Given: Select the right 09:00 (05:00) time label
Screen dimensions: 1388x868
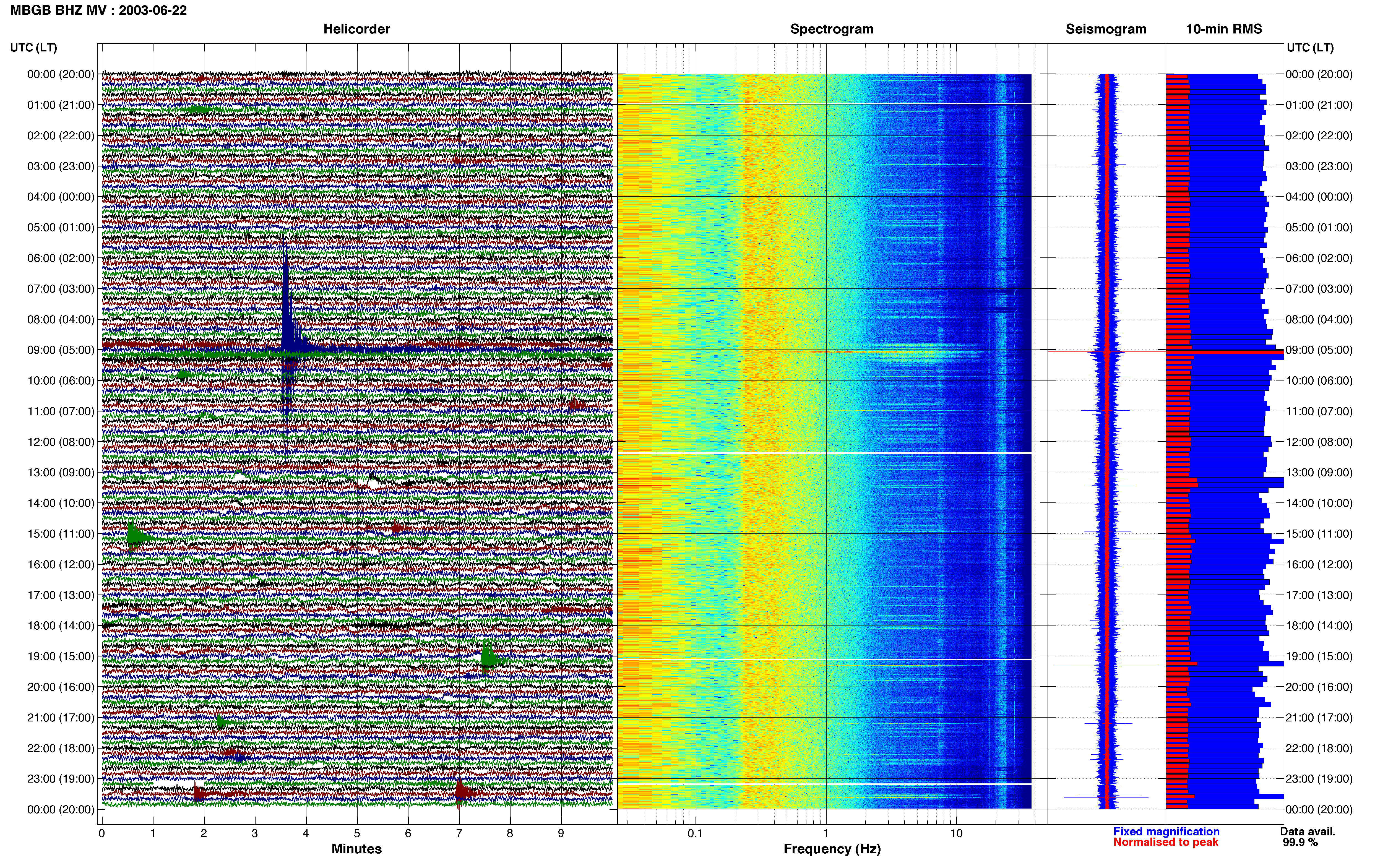Looking at the screenshot, I should pyautogui.click(x=1319, y=350).
